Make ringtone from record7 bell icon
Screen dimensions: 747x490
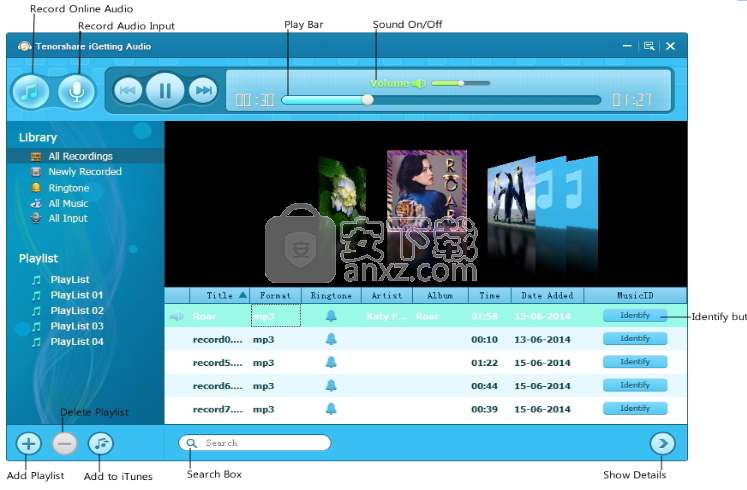[331, 409]
